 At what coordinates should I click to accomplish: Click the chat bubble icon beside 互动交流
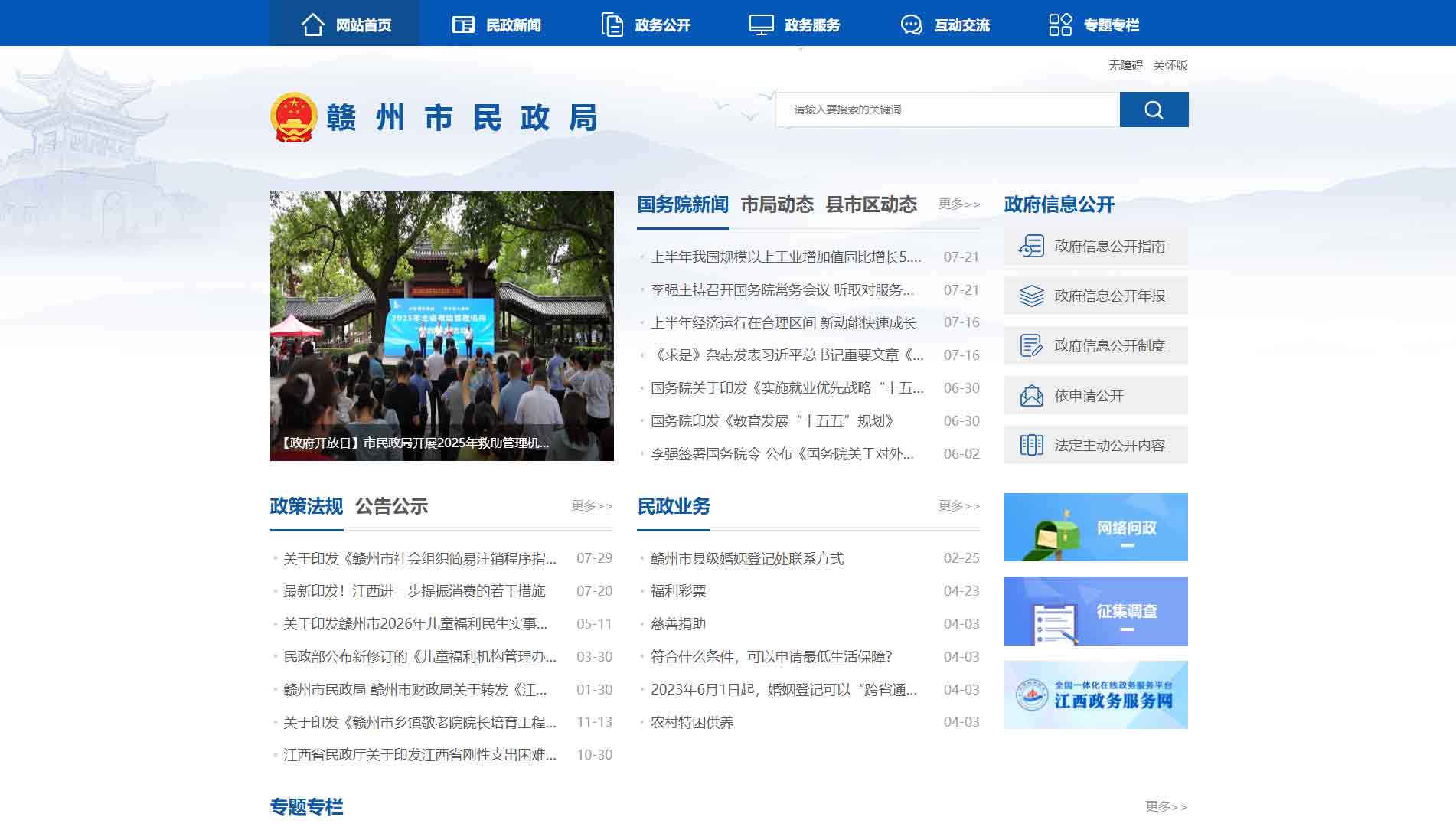[x=911, y=25]
